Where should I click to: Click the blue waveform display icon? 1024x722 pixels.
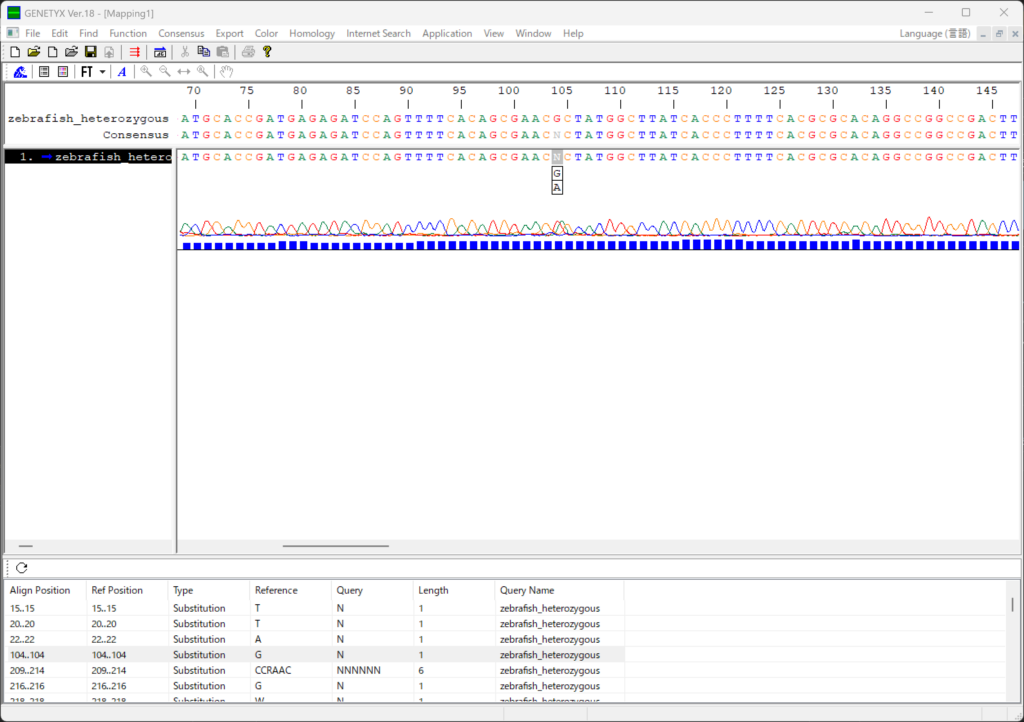20,72
